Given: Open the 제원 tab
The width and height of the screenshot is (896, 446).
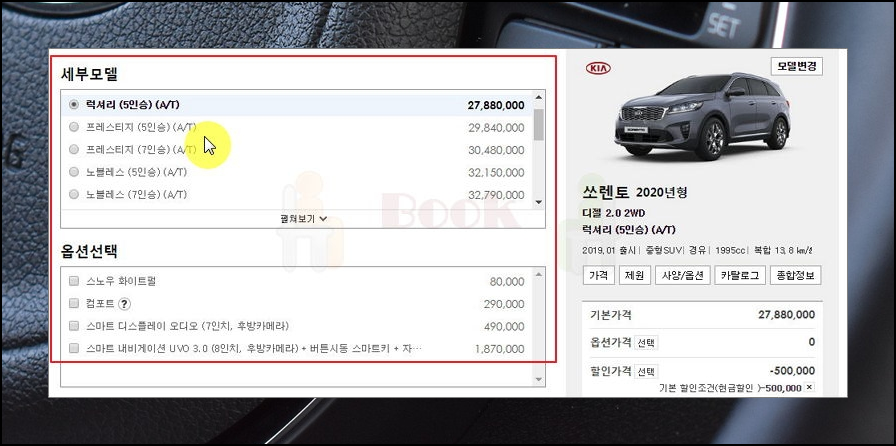Looking at the screenshot, I should (x=634, y=275).
